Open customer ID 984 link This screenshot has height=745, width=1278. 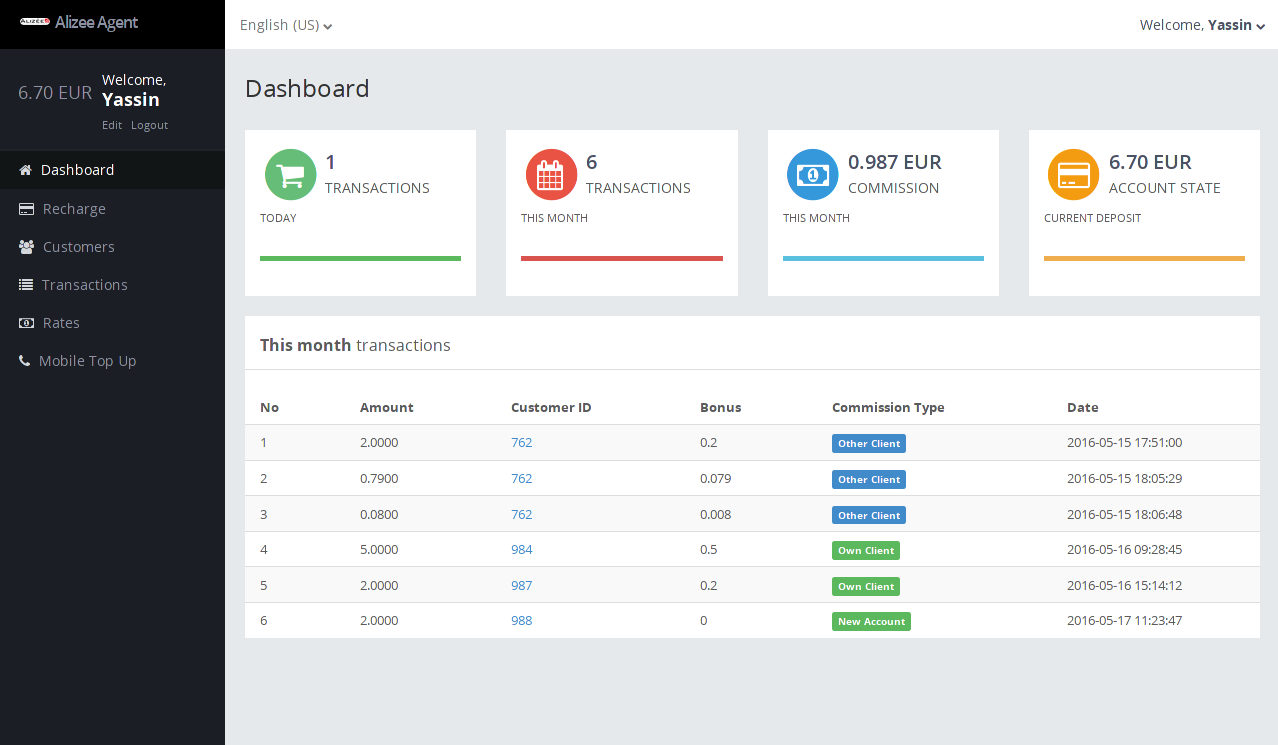click(522, 550)
